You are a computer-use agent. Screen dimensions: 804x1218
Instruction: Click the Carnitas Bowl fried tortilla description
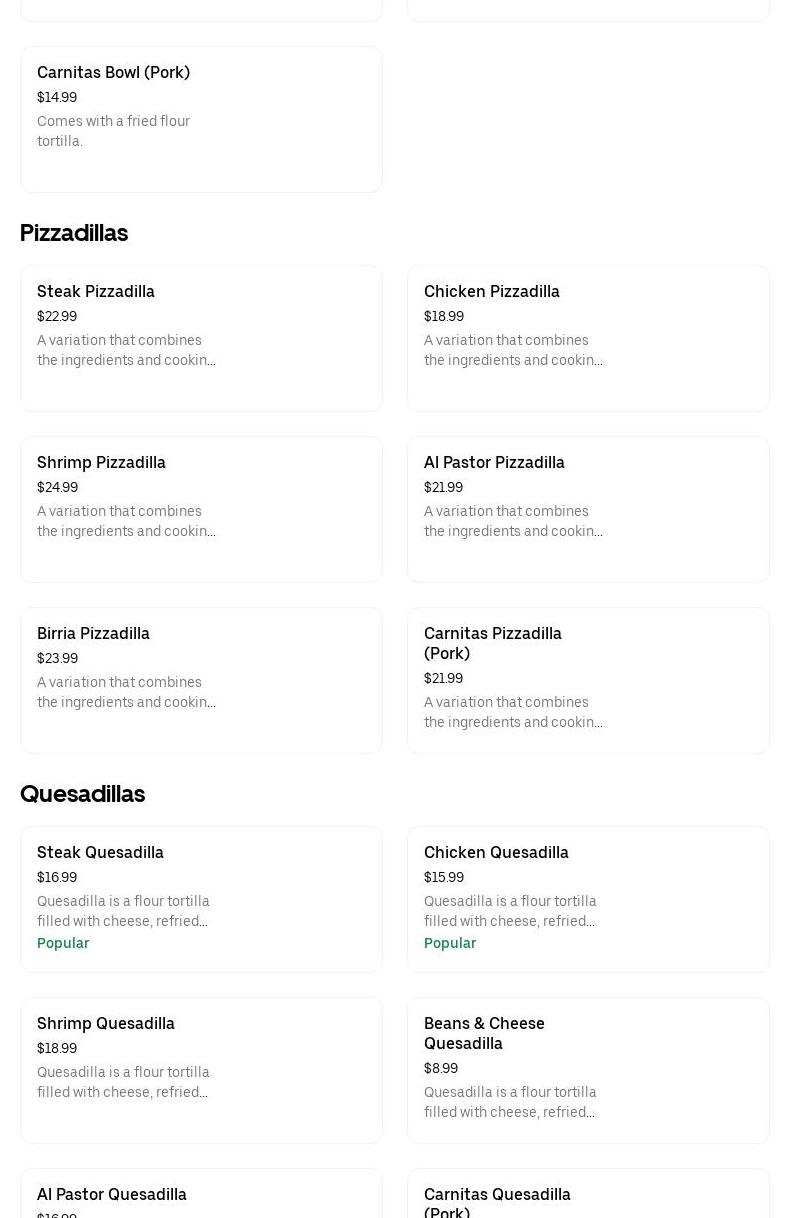click(113, 131)
